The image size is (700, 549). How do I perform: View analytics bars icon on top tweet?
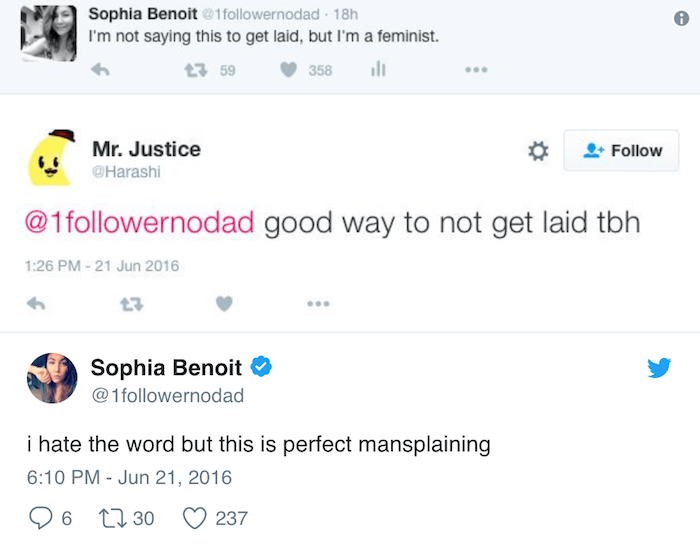coord(379,70)
